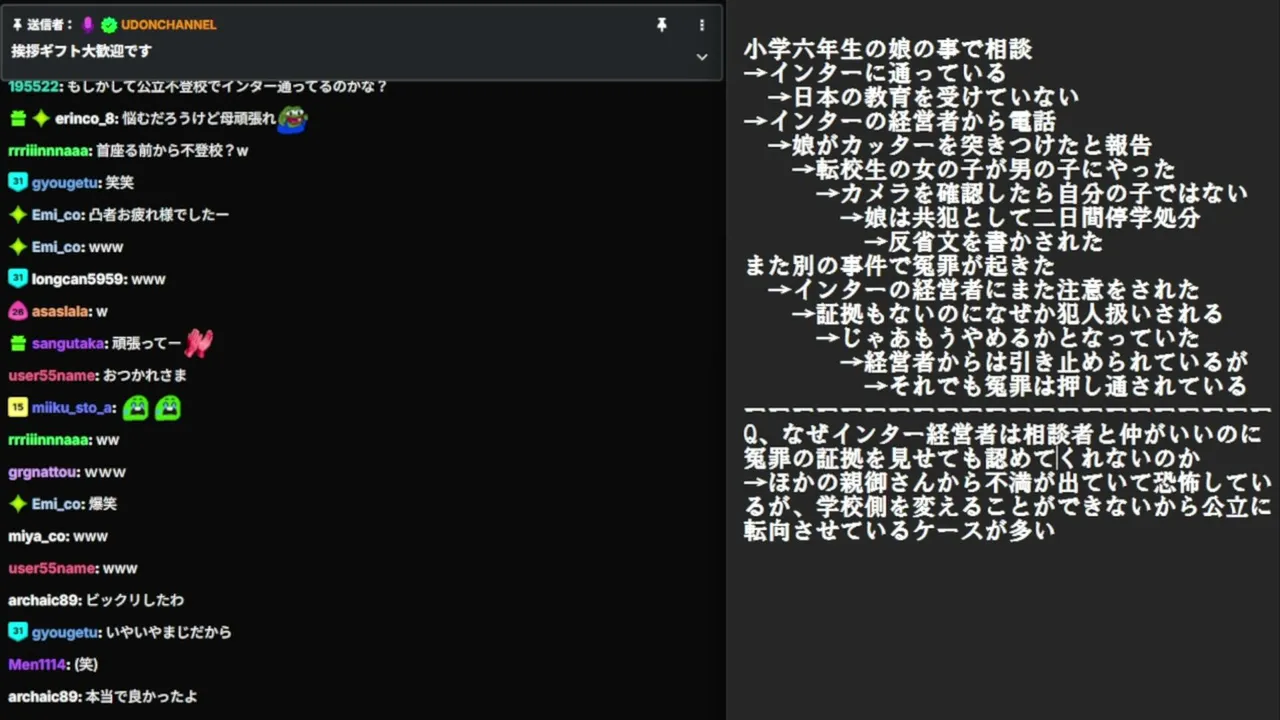This screenshot has width=1280, height=720.
Task: Click the line →インターの経営者から電話
Action: [900, 121]
